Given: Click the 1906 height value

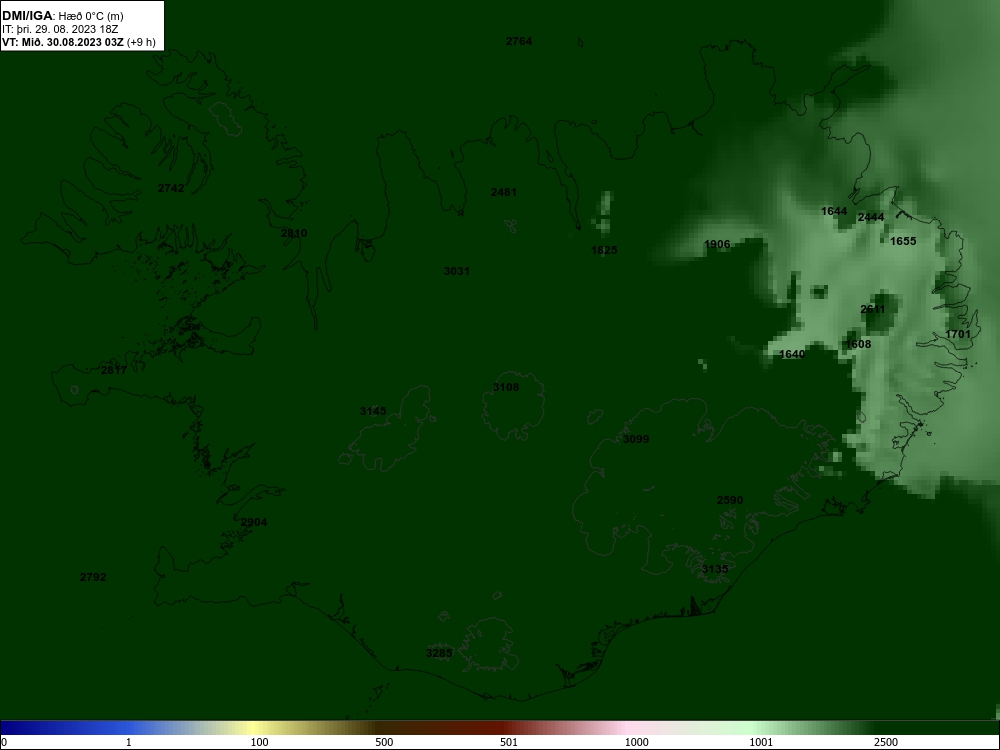Looking at the screenshot, I should [717, 244].
